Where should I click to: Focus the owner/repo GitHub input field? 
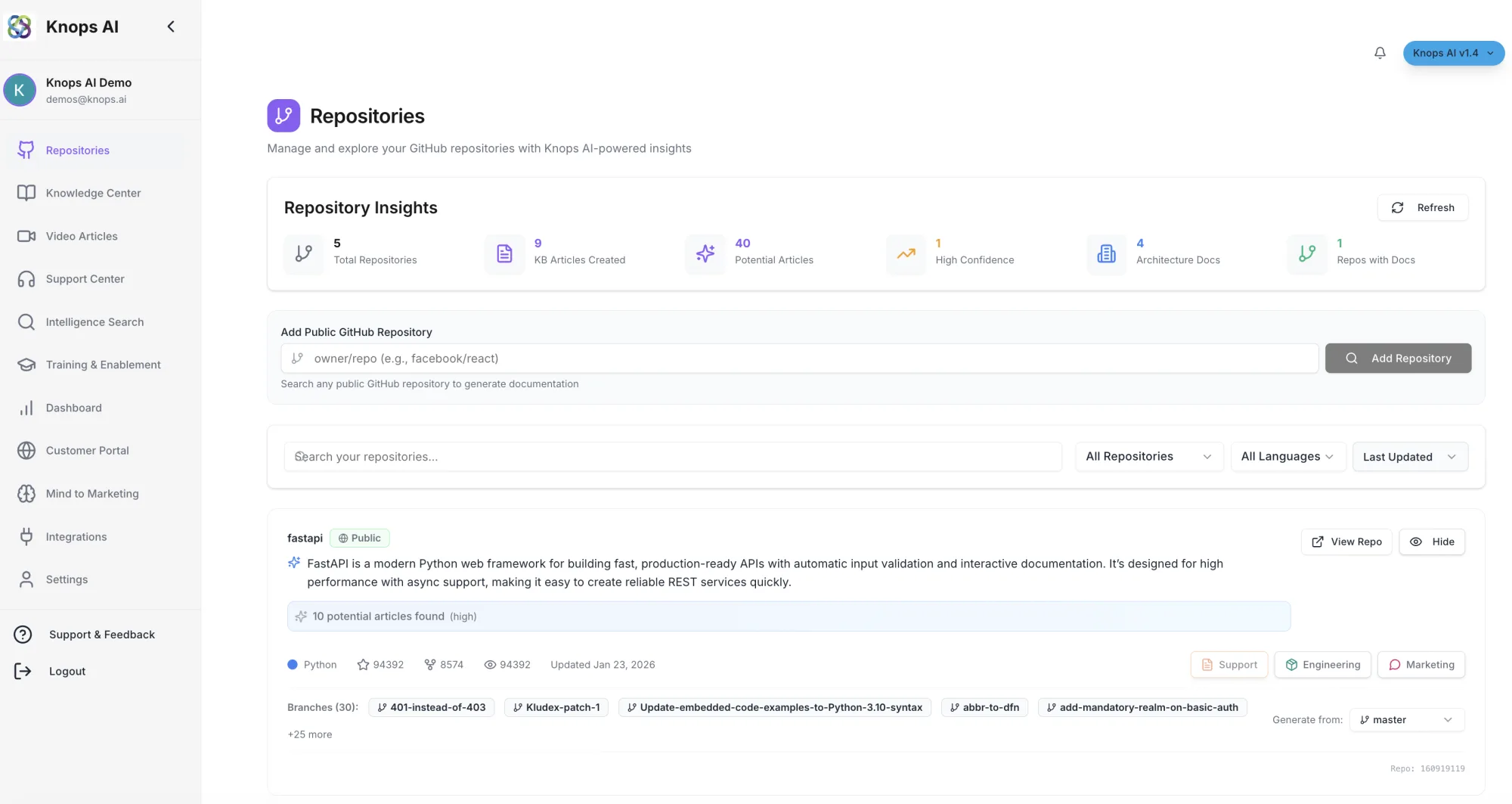(x=800, y=359)
